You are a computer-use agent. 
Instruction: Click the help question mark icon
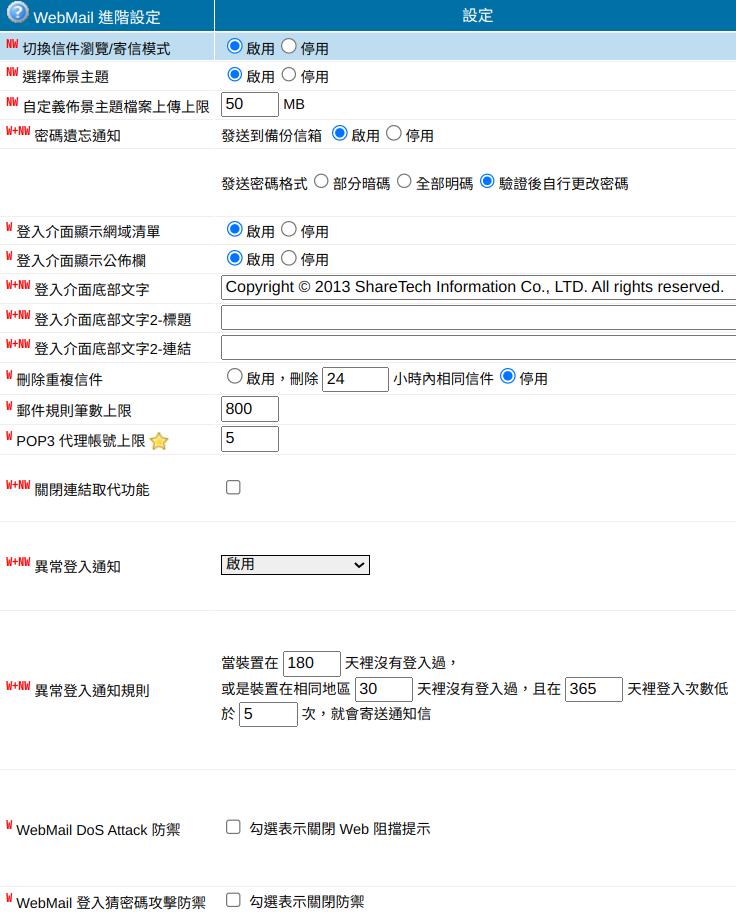(17, 14)
